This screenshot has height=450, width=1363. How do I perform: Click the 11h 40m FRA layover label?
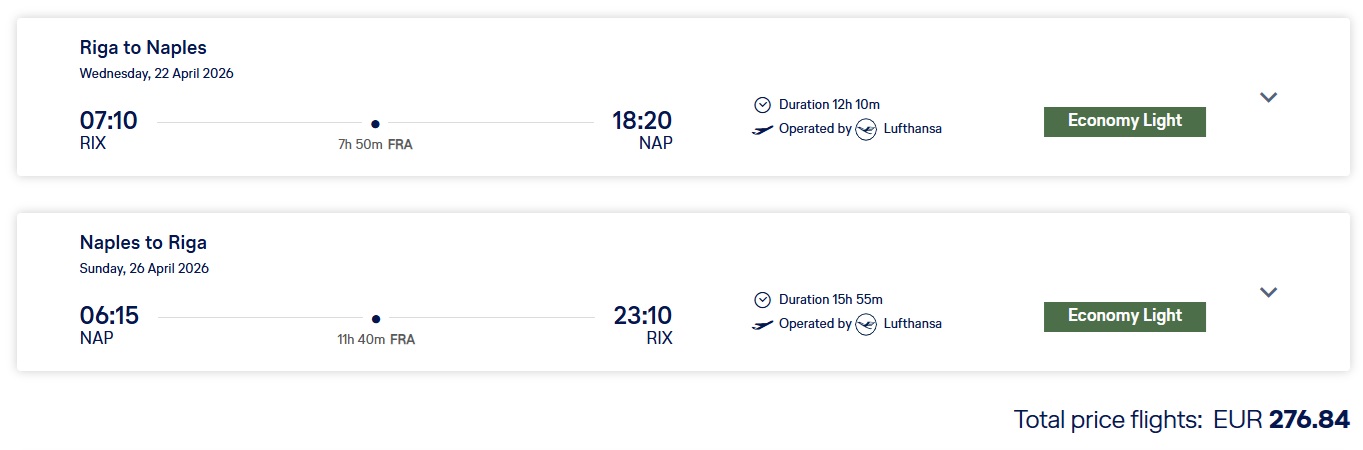375,339
